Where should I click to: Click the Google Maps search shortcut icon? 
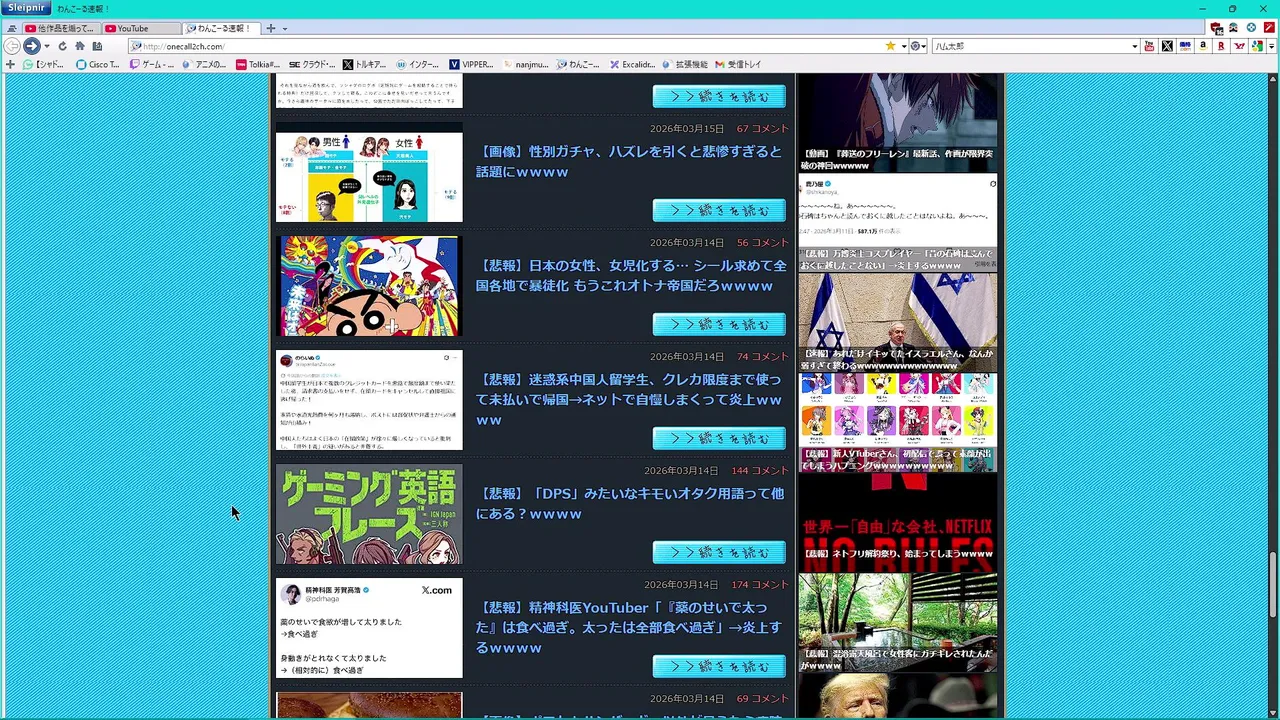pyautogui.click(x=1257, y=46)
